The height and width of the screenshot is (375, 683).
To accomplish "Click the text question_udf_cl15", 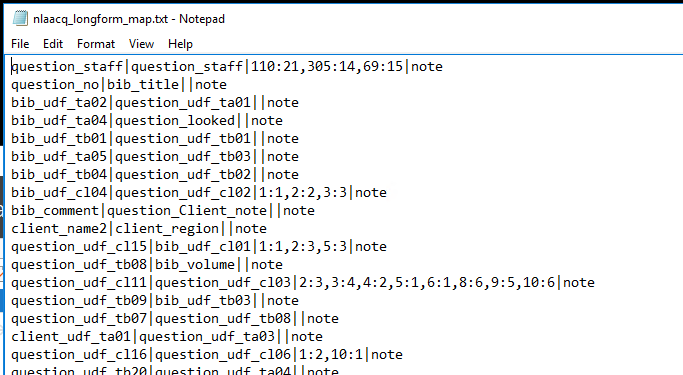I will [x=79, y=247].
